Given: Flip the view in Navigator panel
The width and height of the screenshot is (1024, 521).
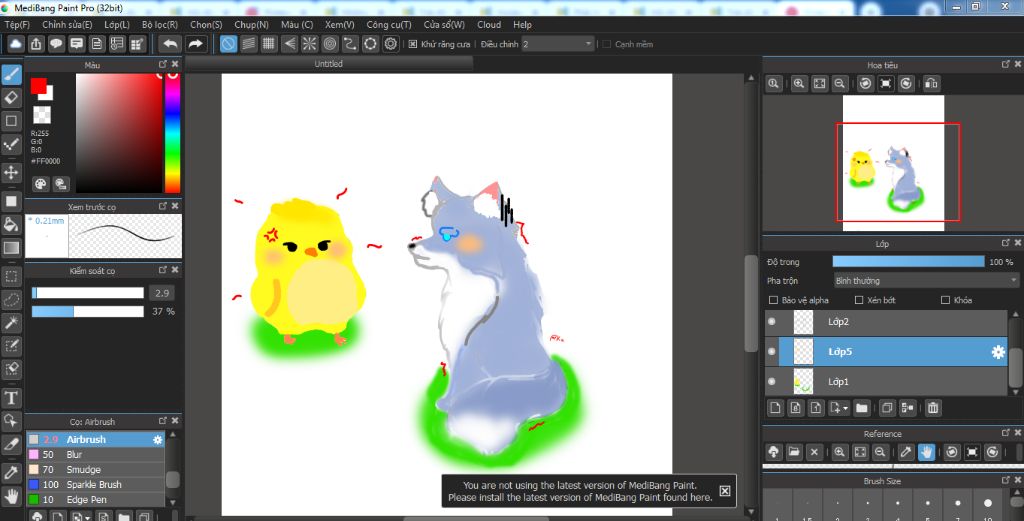Looking at the screenshot, I should [x=931, y=84].
